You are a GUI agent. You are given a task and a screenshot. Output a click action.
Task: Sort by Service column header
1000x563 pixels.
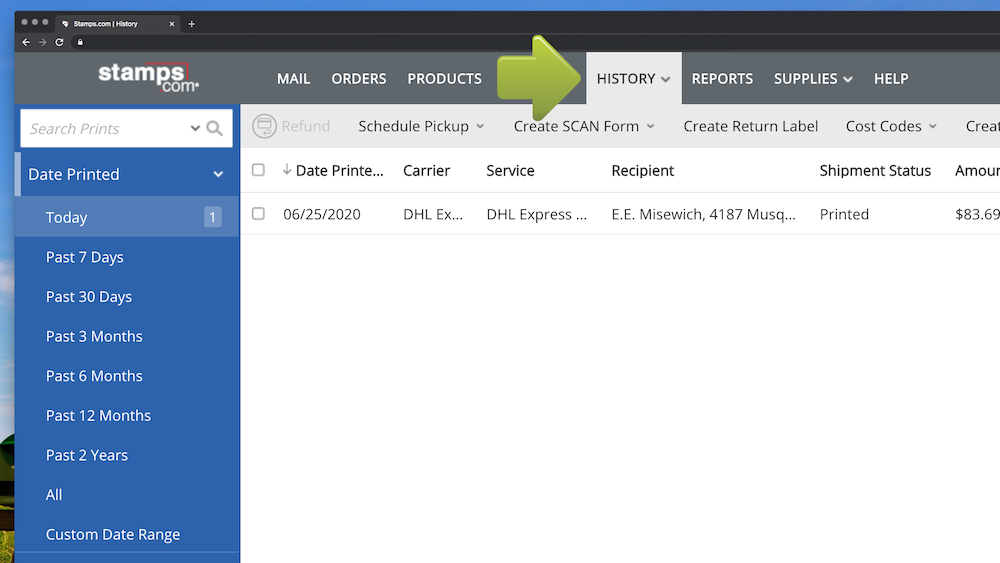[x=510, y=170]
